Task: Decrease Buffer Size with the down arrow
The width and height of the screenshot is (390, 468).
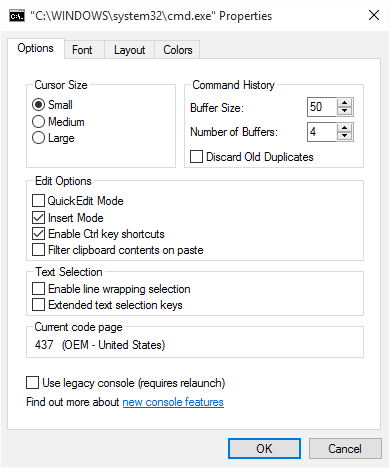Action: point(344,111)
